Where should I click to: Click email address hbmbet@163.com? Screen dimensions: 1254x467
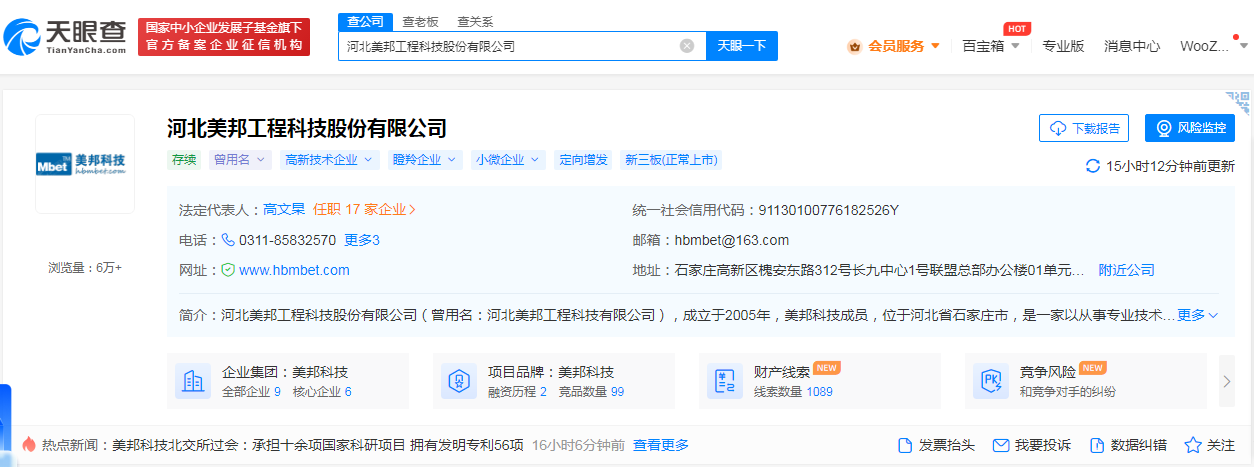click(733, 240)
